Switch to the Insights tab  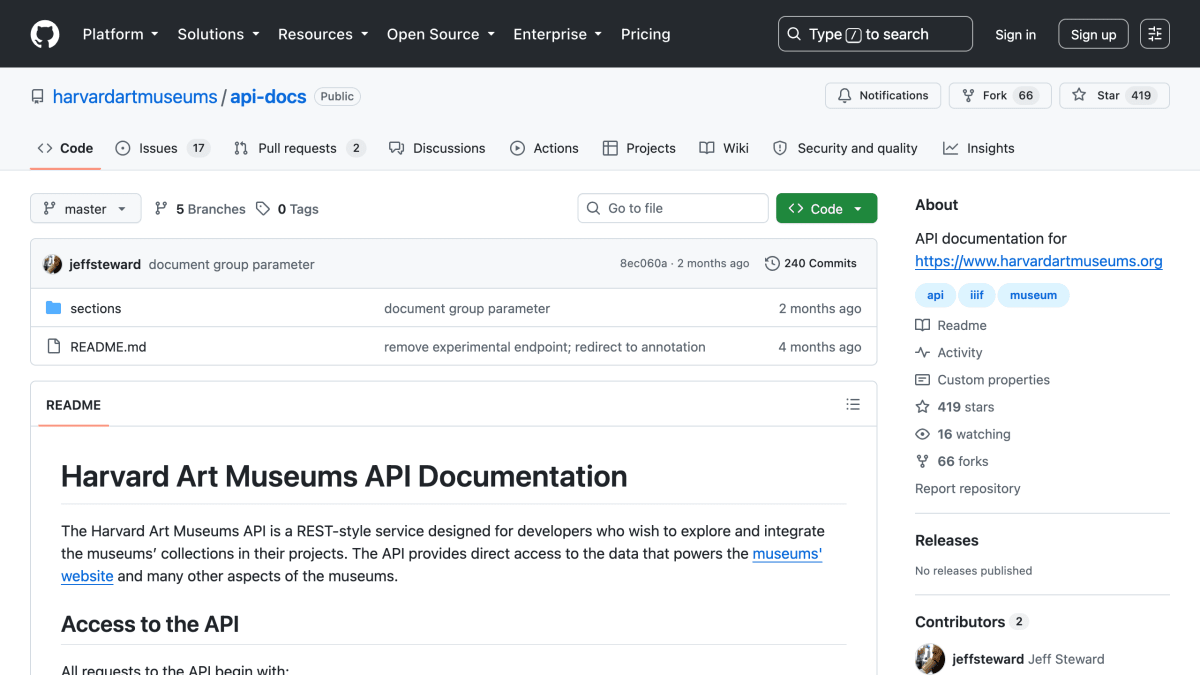[978, 148]
